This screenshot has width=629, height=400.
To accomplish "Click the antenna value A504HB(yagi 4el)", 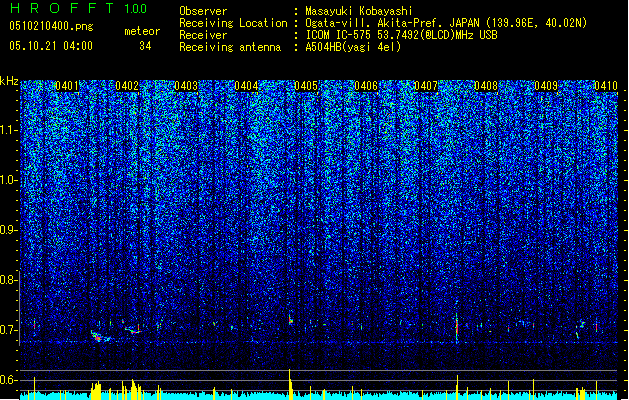I will click(353, 47).
